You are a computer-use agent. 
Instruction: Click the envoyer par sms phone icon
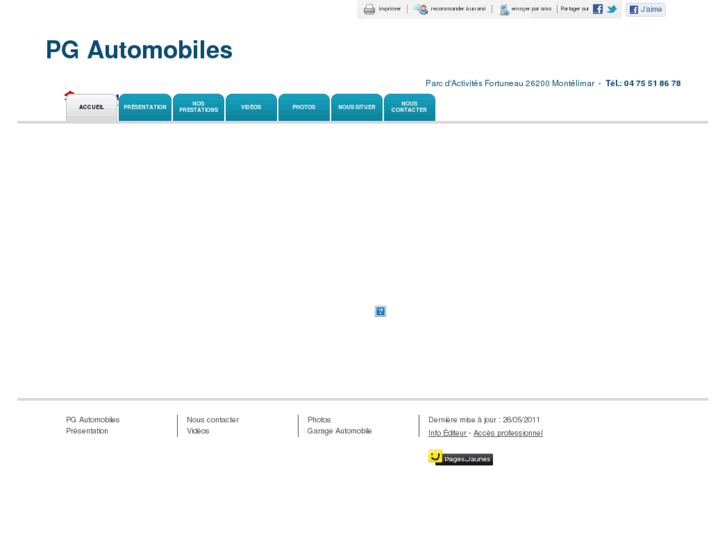[x=504, y=9]
